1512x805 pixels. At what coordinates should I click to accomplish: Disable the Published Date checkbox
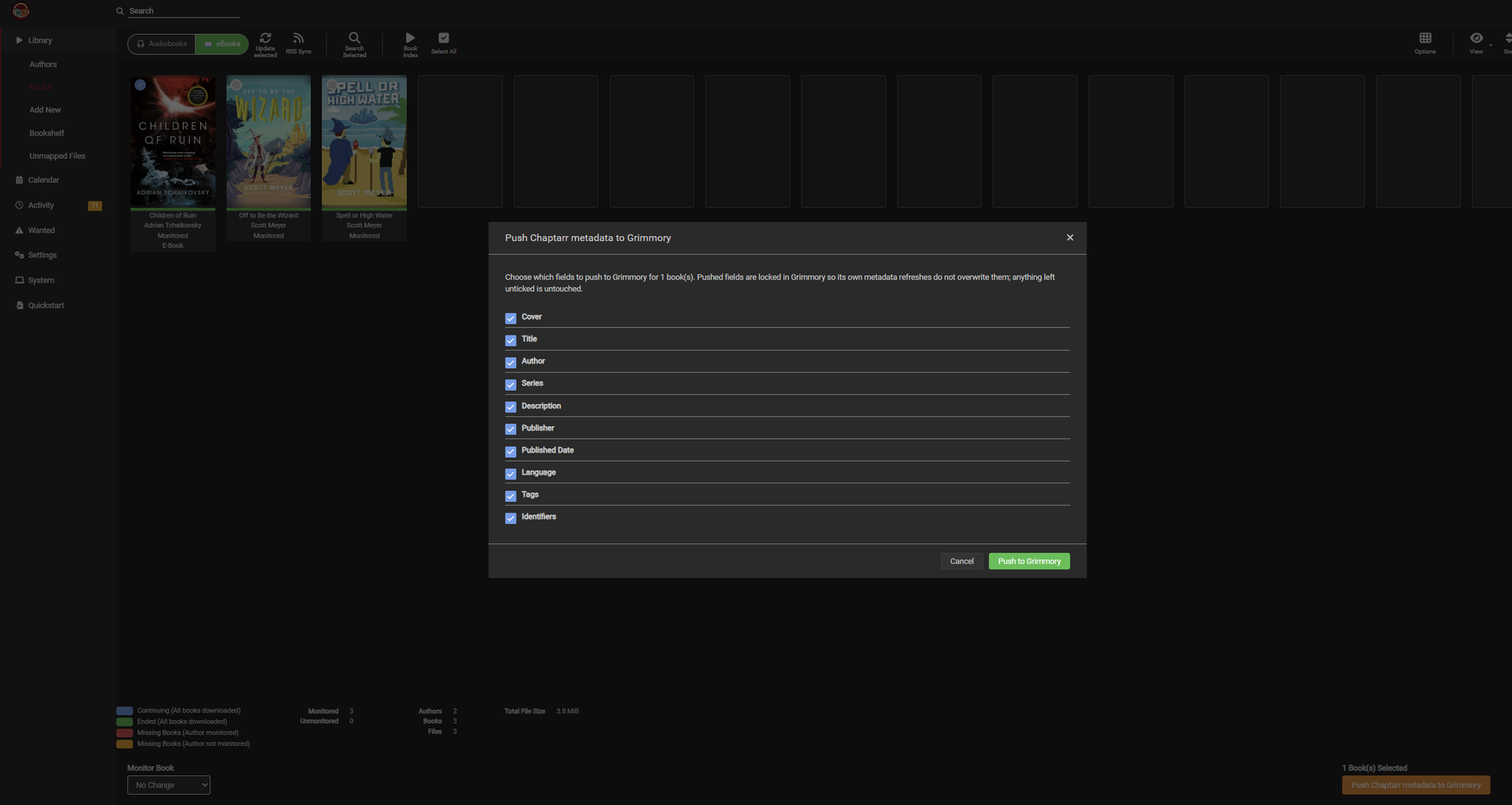[510, 451]
